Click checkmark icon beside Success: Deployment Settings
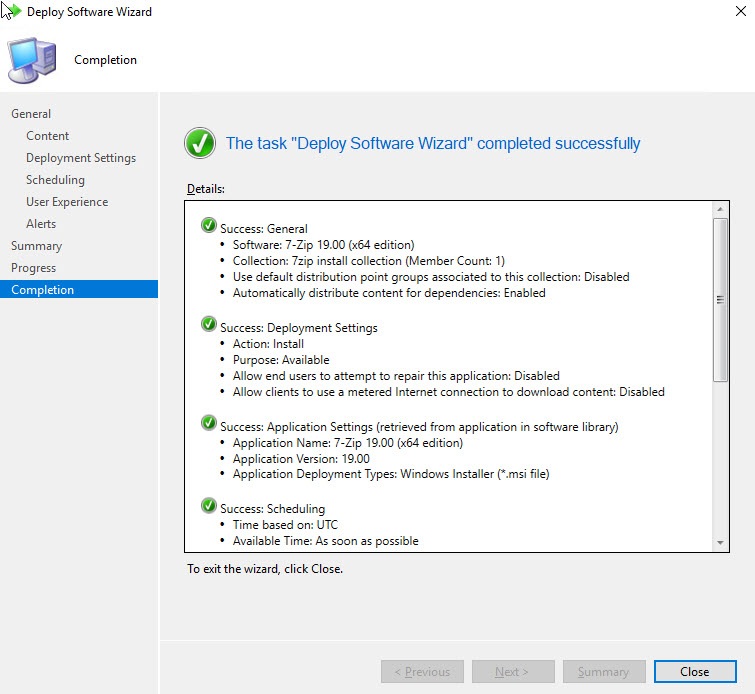The width and height of the screenshot is (755, 694). pyautogui.click(x=208, y=326)
